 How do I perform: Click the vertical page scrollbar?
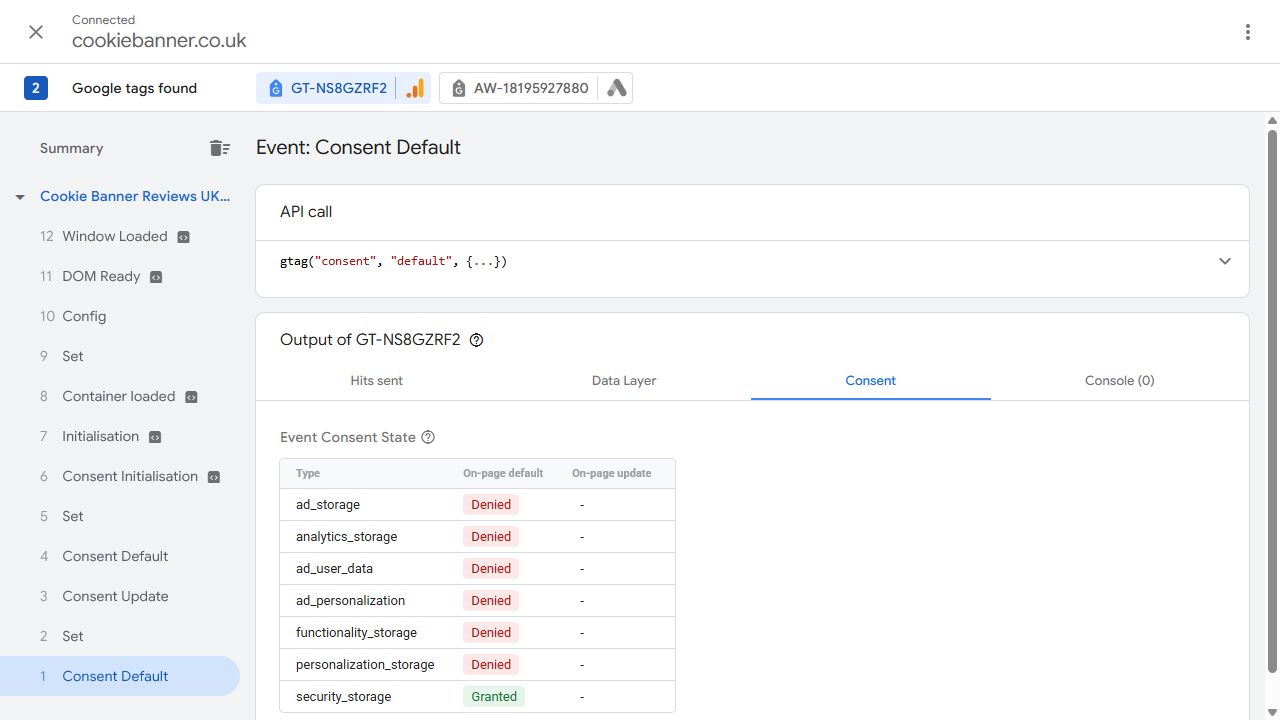tap(1272, 400)
